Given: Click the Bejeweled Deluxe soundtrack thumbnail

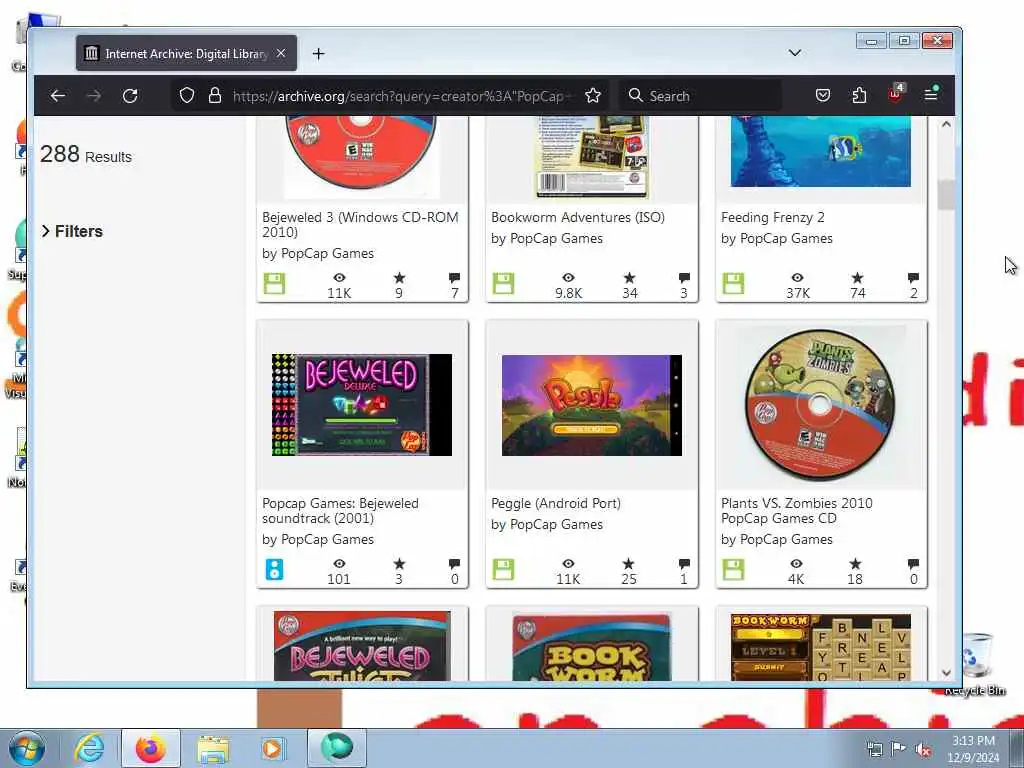Looking at the screenshot, I should (x=362, y=405).
